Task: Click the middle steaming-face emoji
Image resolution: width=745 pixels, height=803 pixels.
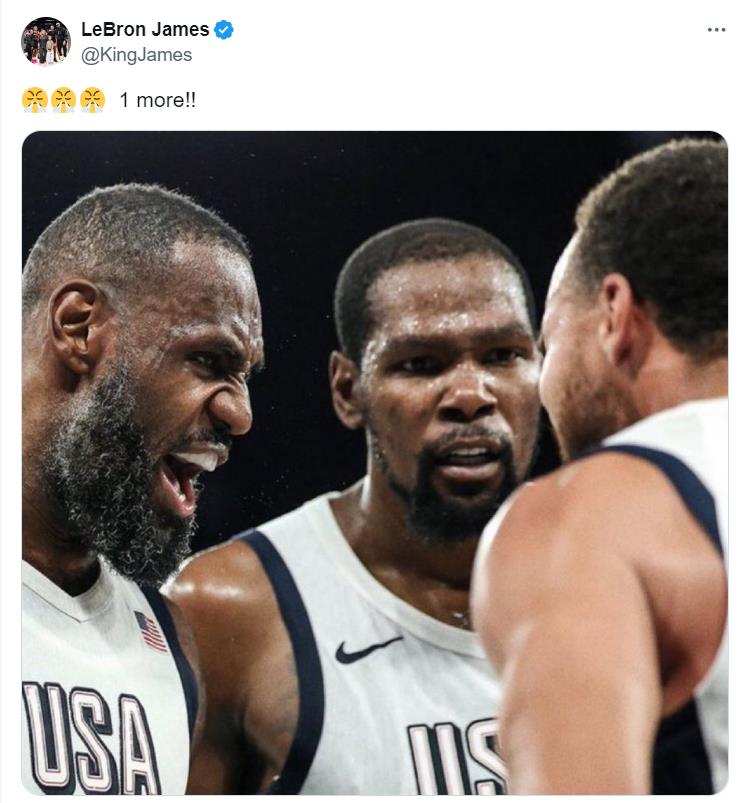Action: pyautogui.click(x=63, y=100)
